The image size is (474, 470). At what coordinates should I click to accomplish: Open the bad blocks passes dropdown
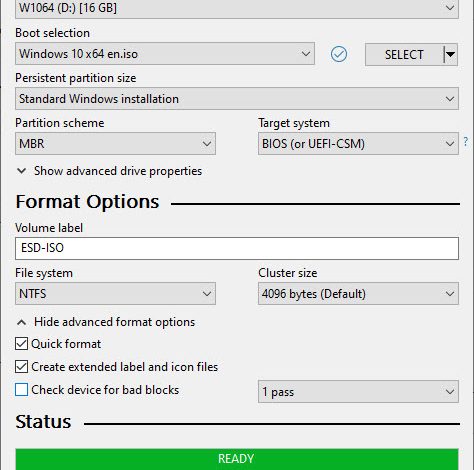[x=358, y=392]
